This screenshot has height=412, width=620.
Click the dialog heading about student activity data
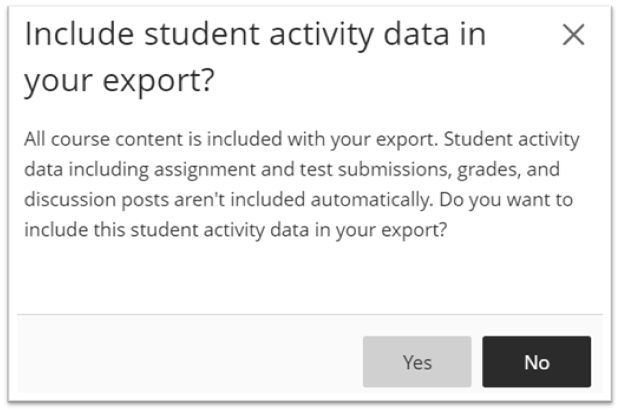[x=255, y=57]
